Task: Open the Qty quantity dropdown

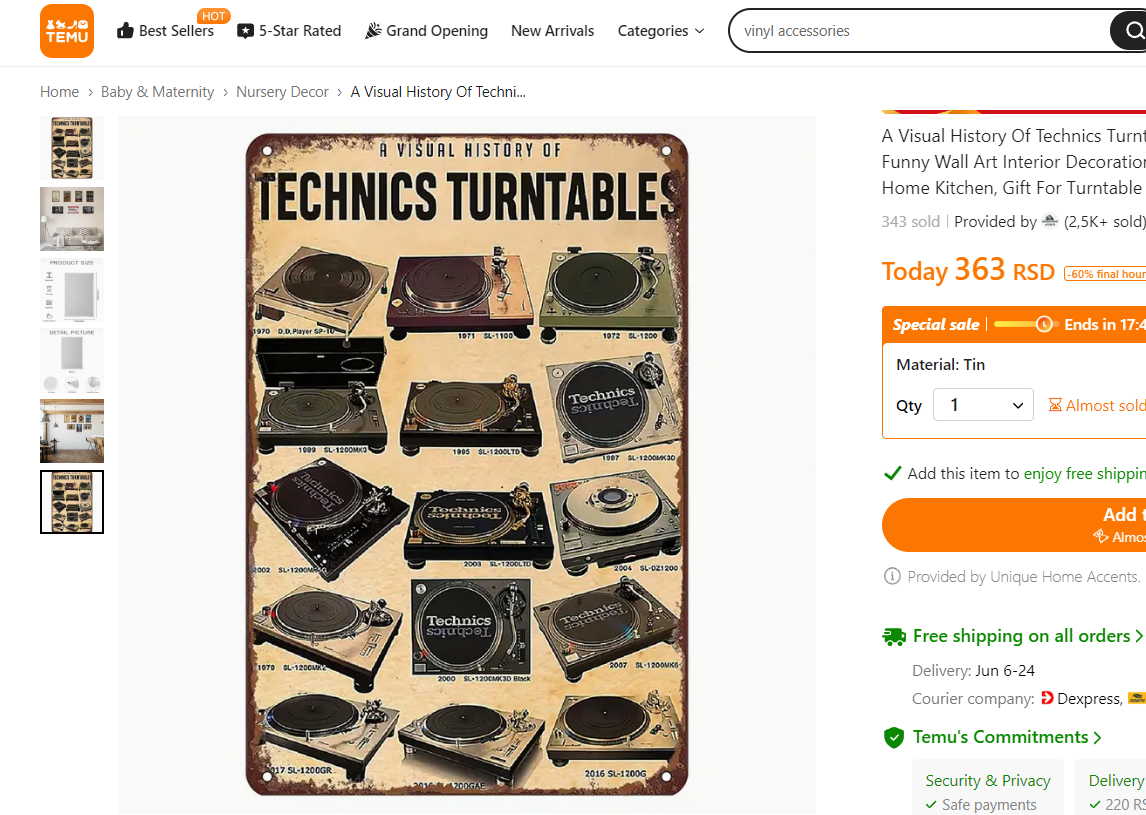Action: coord(983,405)
